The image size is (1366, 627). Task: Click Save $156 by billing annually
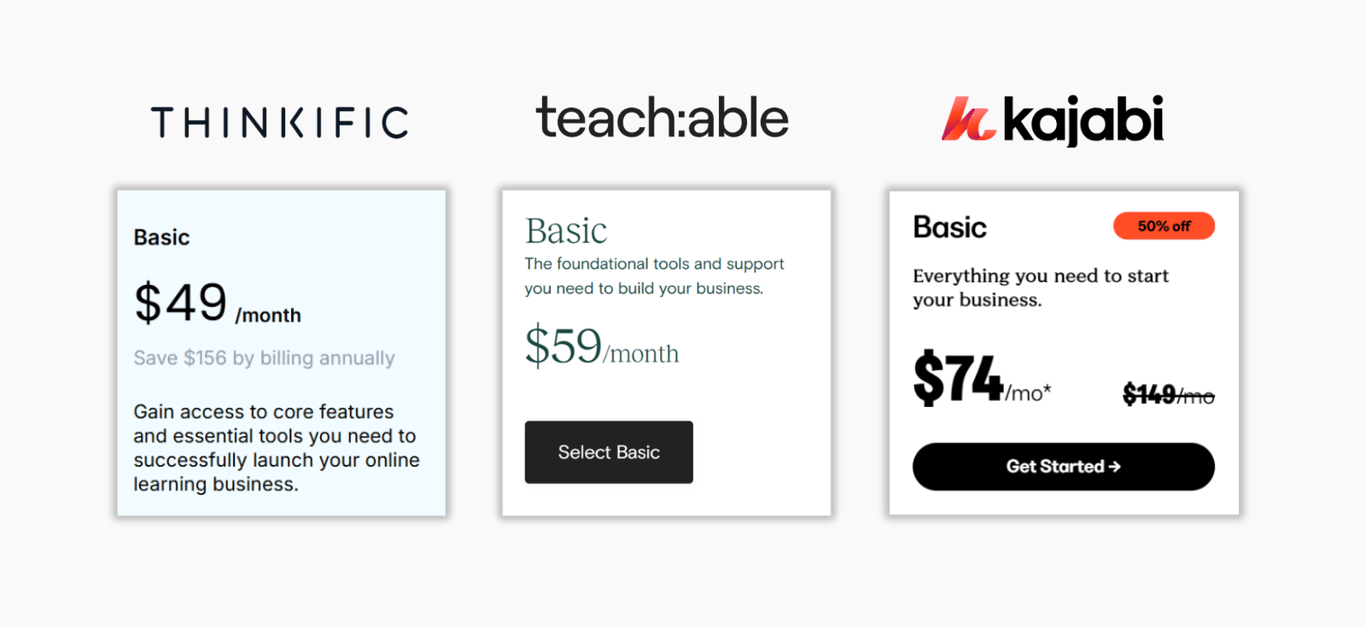pyautogui.click(x=264, y=358)
